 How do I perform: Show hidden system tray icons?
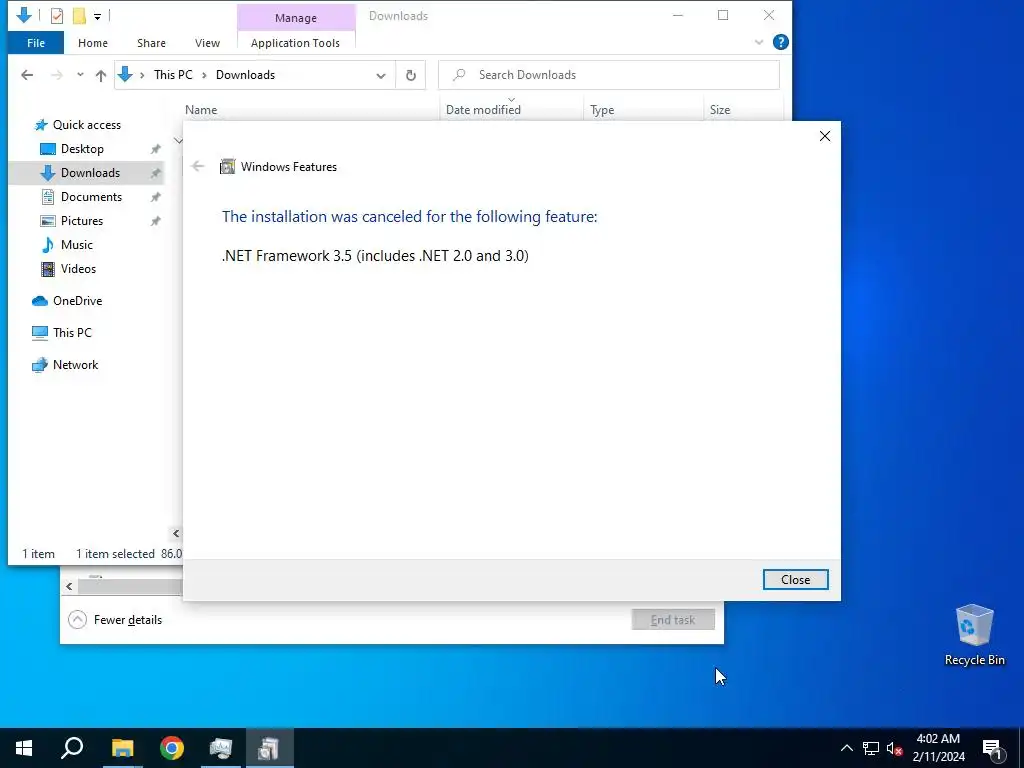click(x=846, y=748)
